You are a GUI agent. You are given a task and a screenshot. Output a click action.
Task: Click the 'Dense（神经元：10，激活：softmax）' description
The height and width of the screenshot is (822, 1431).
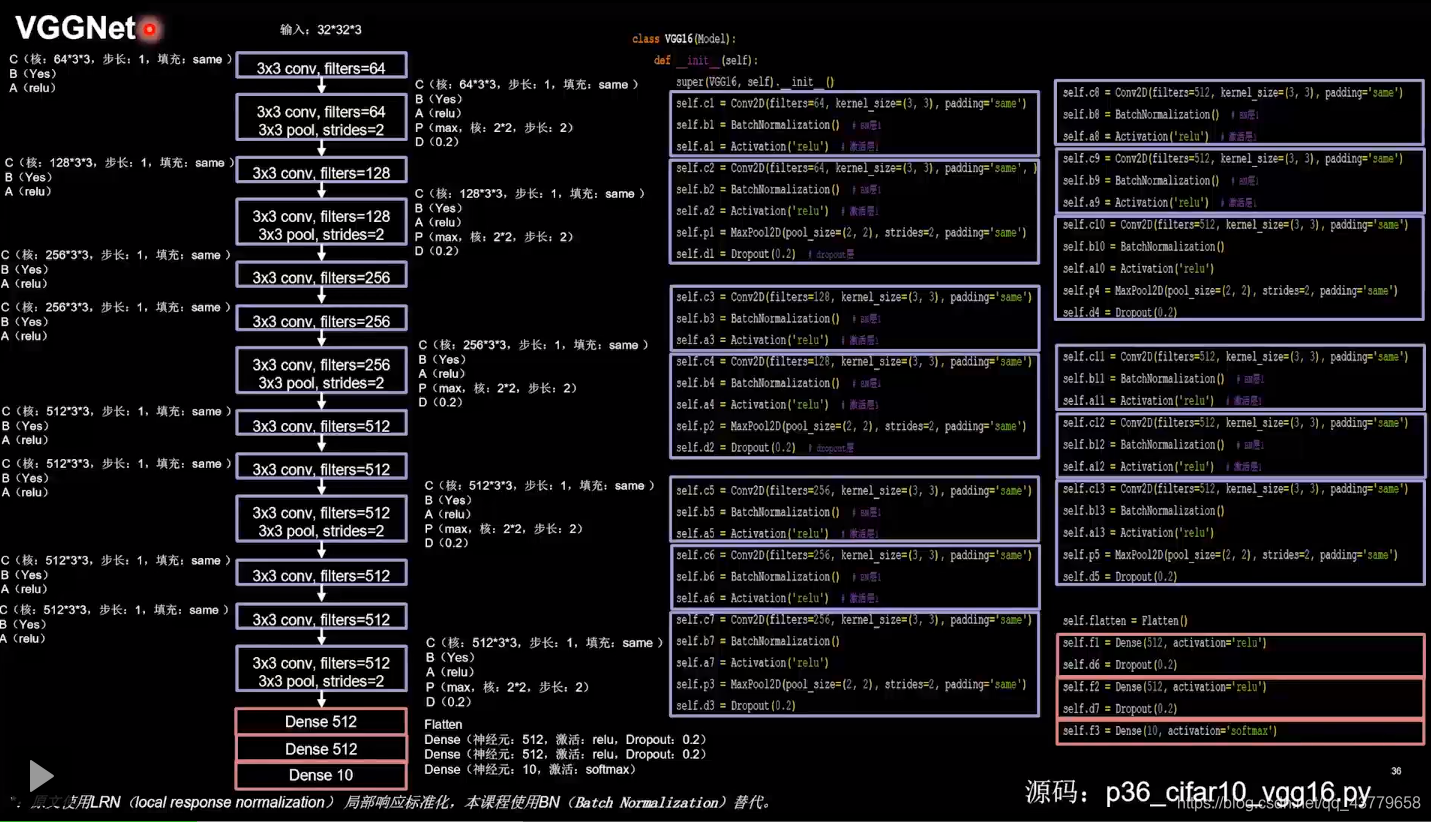click(x=530, y=769)
